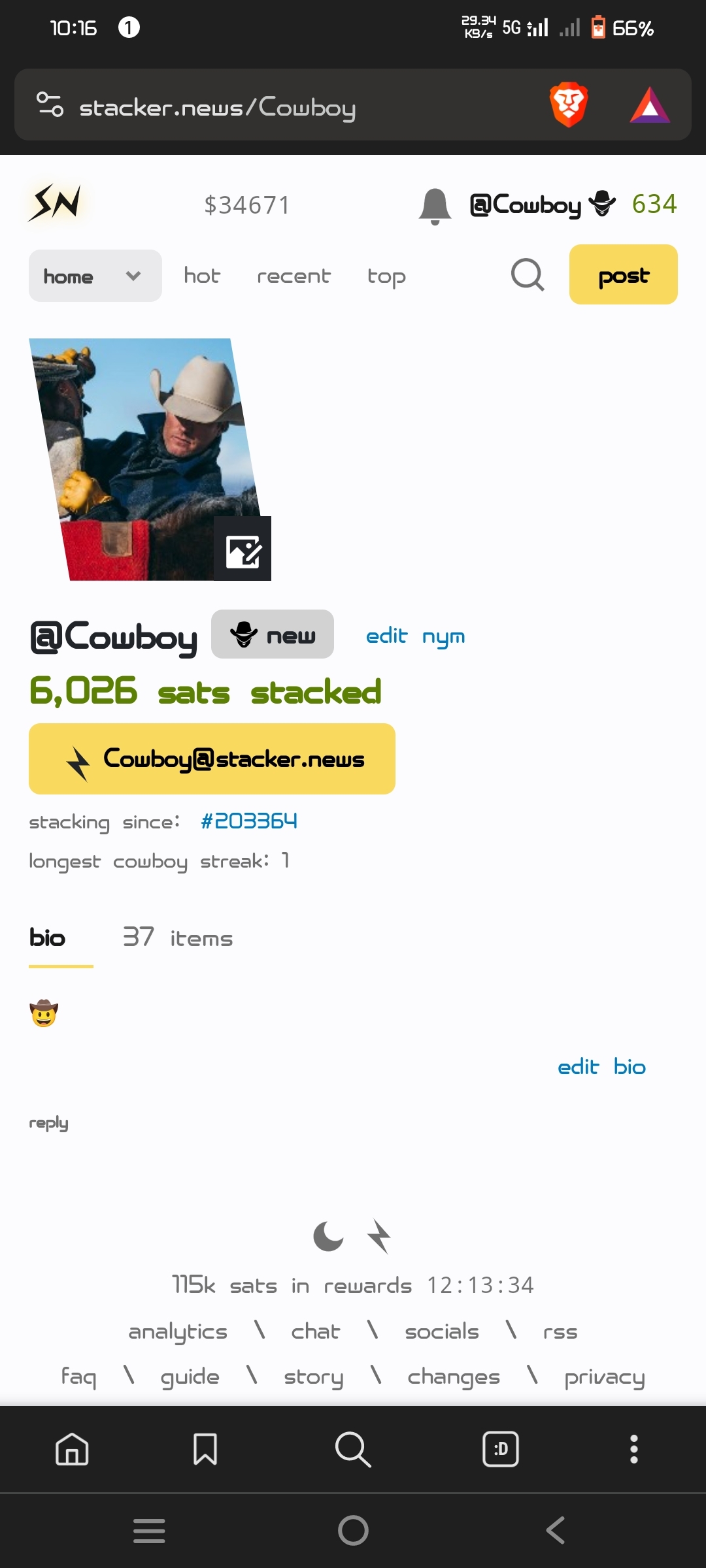The height and width of the screenshot is (1568, 706).
Task: Expand the home territory dropdown
Action: [95, 276]
